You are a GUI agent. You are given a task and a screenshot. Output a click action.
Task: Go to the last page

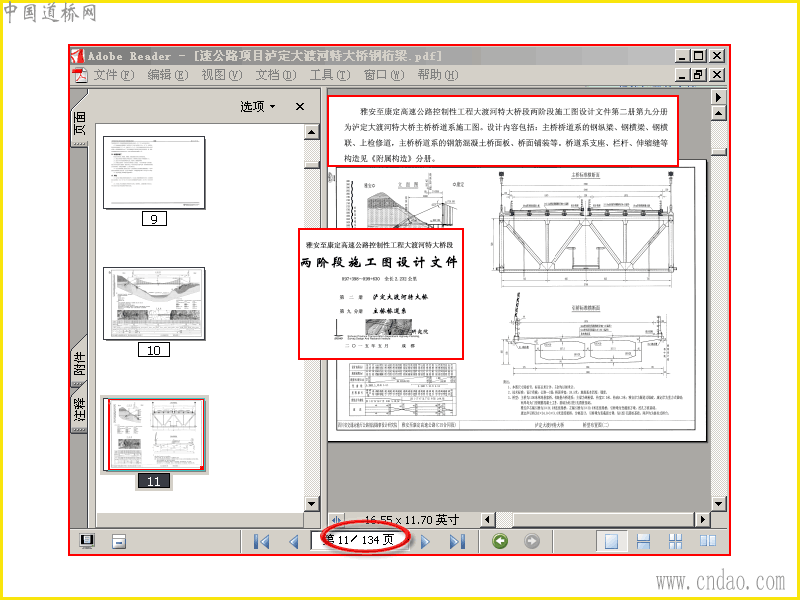457,541
